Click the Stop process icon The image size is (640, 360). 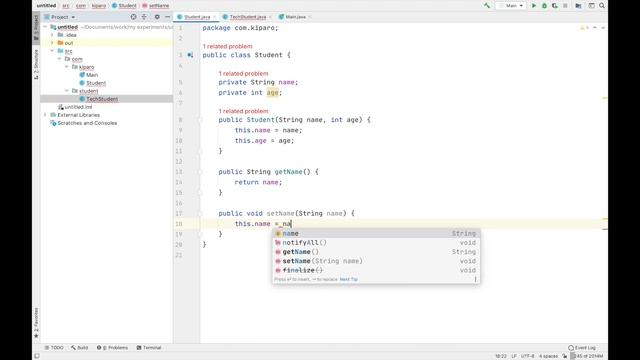565,6
